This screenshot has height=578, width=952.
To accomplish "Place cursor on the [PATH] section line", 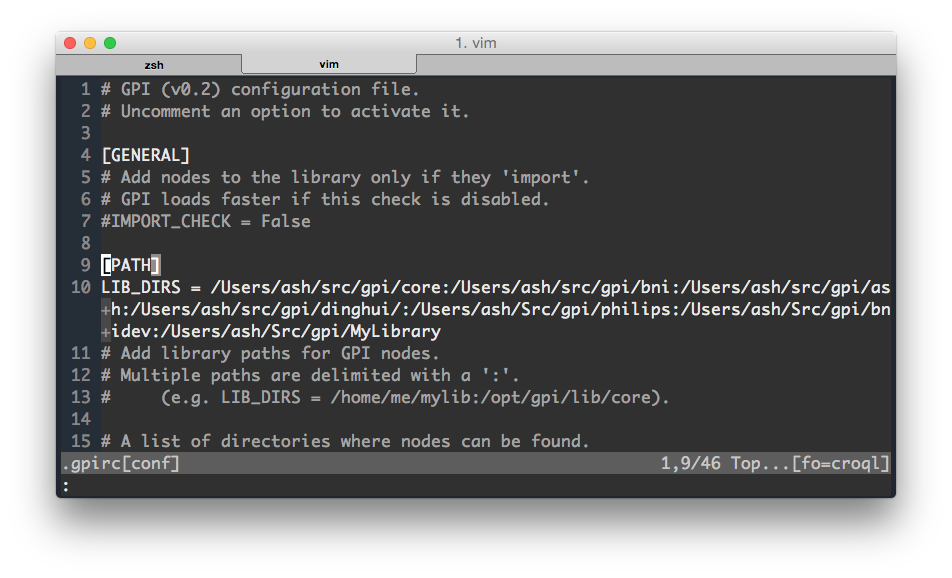I will point(131,265).
